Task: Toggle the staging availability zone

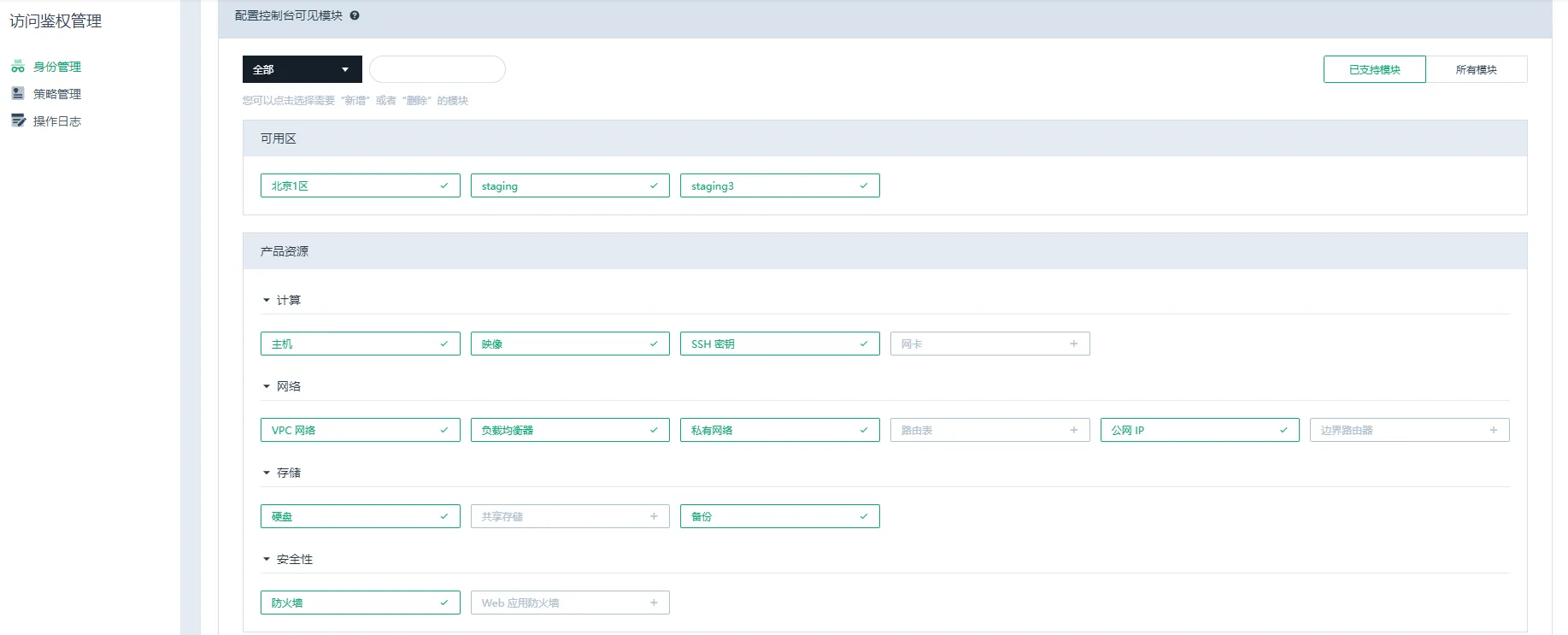Action: [x=570, y=185]
